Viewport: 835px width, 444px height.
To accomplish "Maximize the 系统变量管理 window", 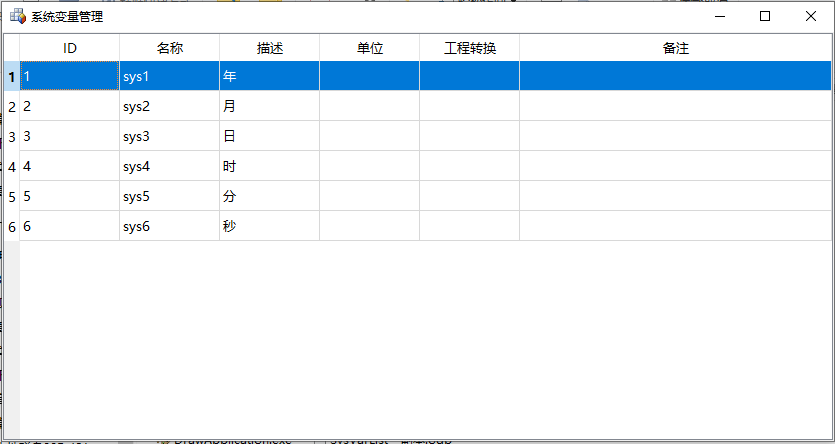I will (765, 17).
